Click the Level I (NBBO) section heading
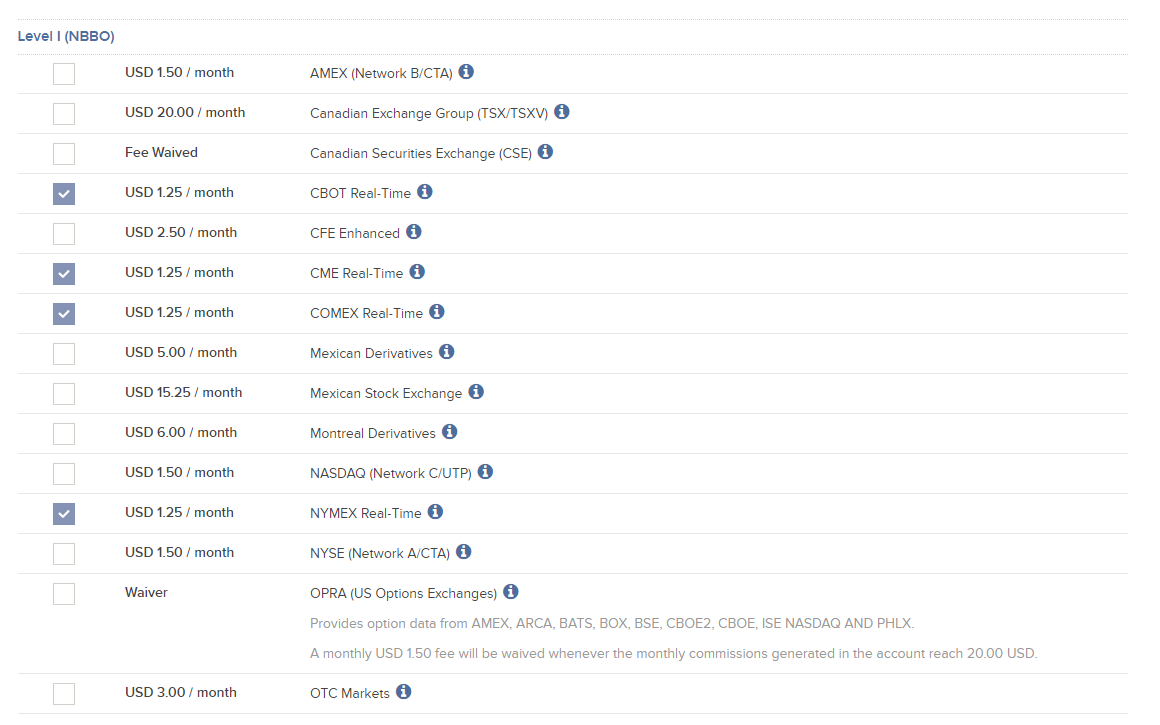1160x725 pixels. tap(66, 36)
